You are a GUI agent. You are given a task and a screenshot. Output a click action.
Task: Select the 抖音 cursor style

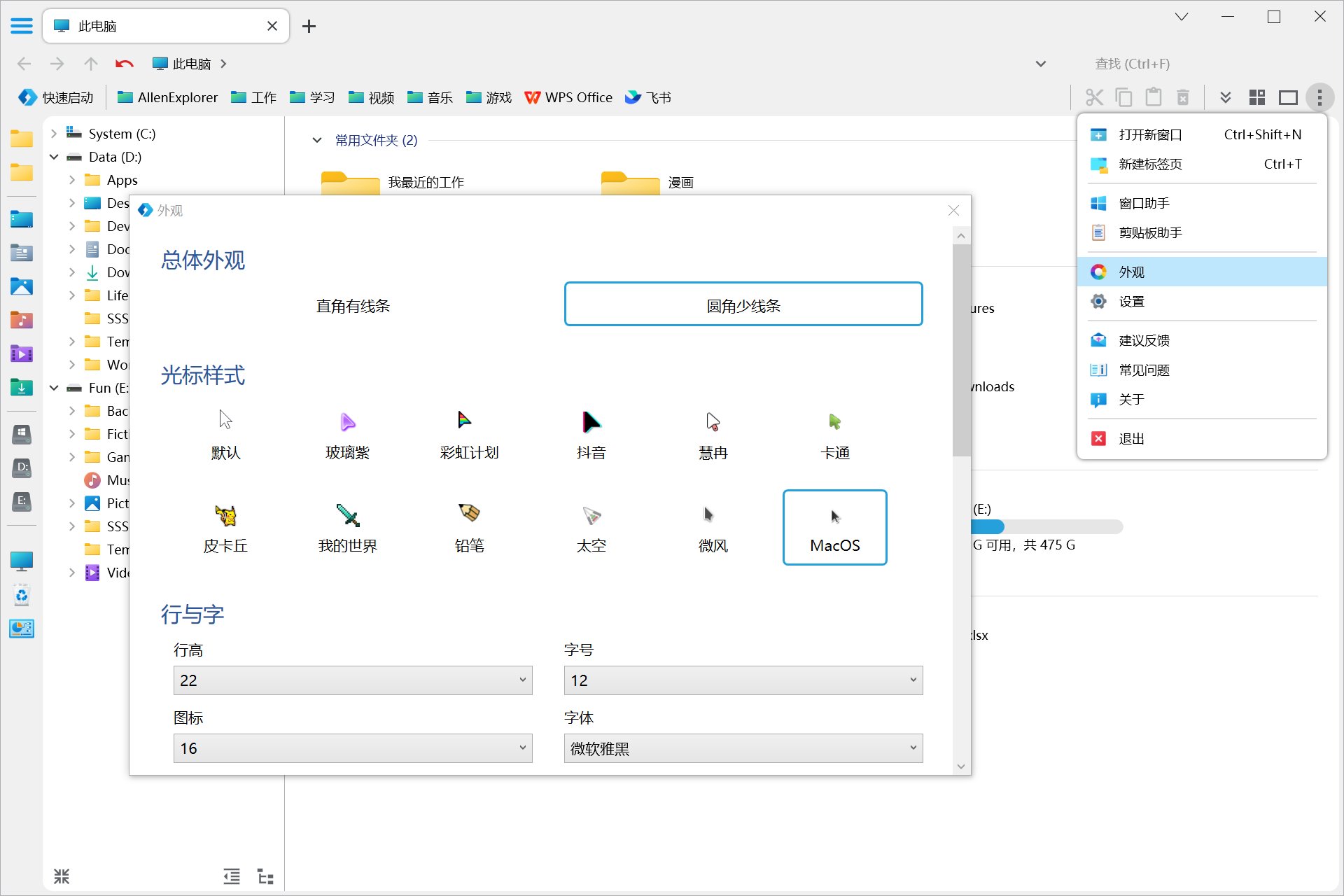[x=591, y=435]
